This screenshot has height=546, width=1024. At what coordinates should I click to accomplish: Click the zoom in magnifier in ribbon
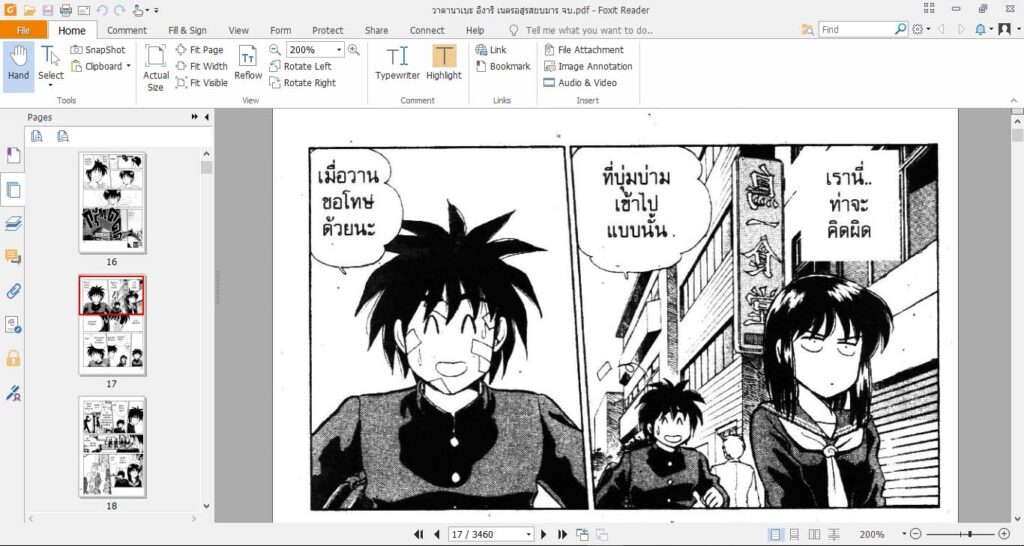[x=353, y=50]
